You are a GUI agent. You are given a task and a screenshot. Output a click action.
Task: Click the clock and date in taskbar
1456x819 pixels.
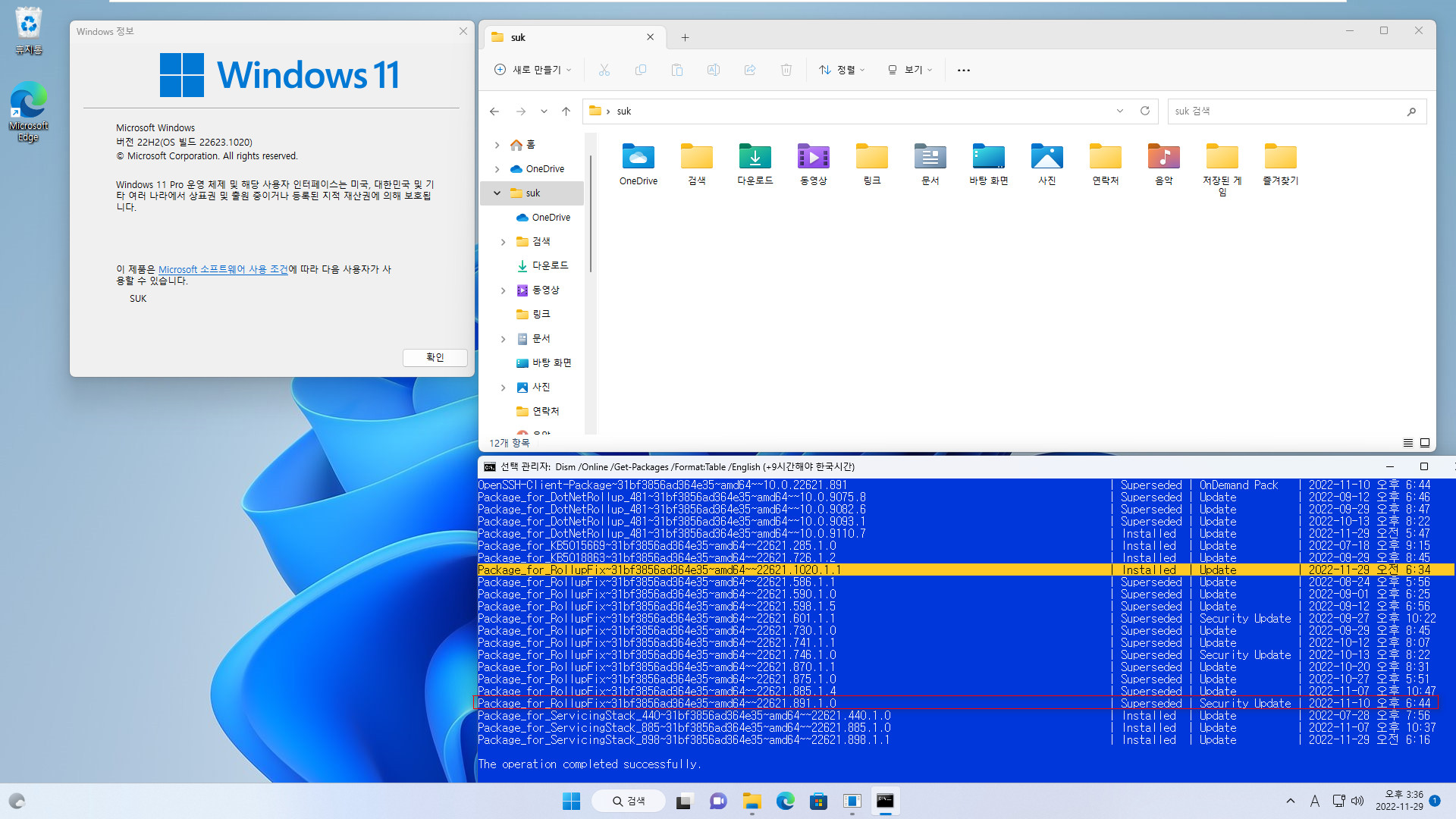(x=1401, y=801)
